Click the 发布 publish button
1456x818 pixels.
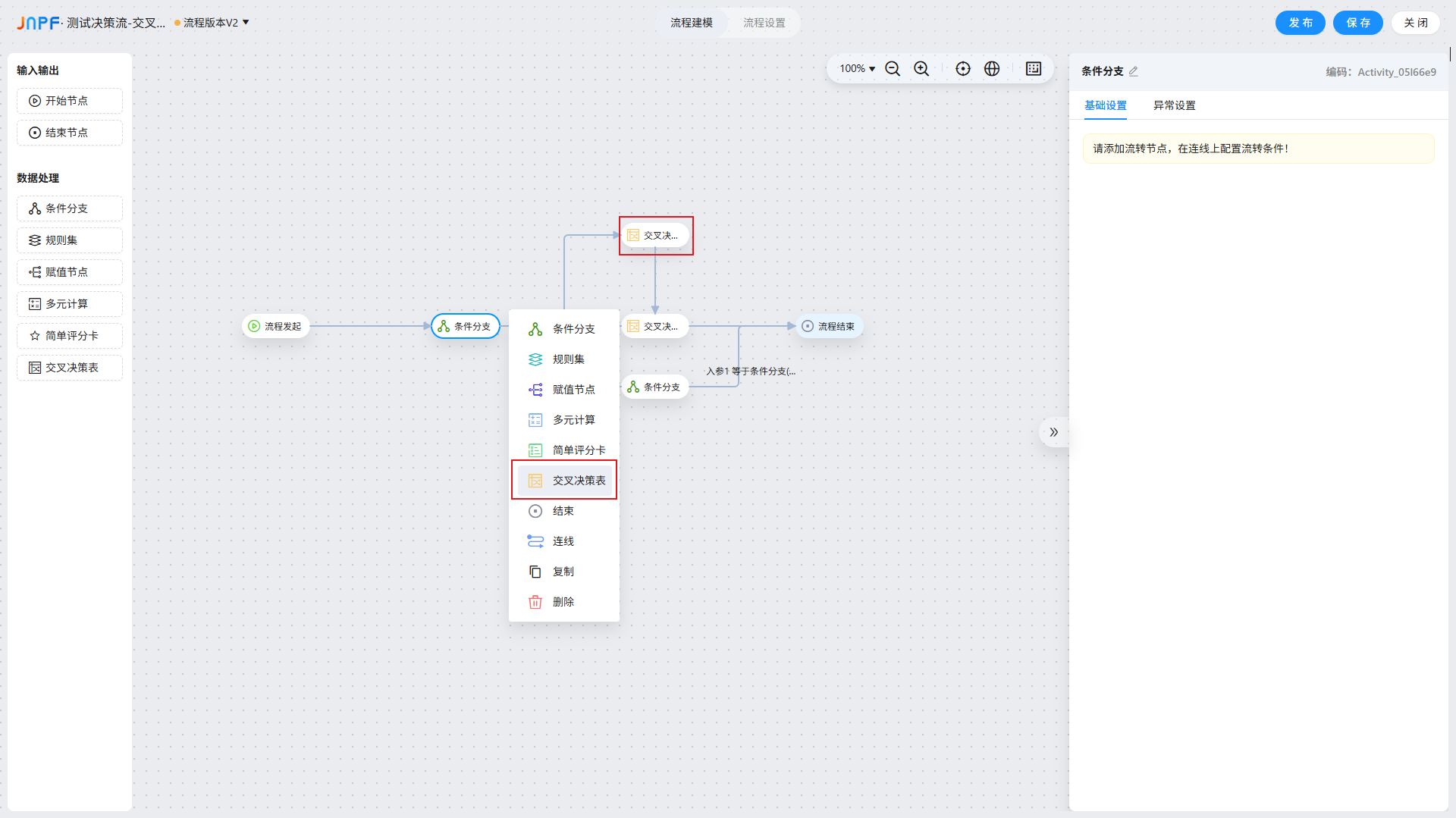1300,23
